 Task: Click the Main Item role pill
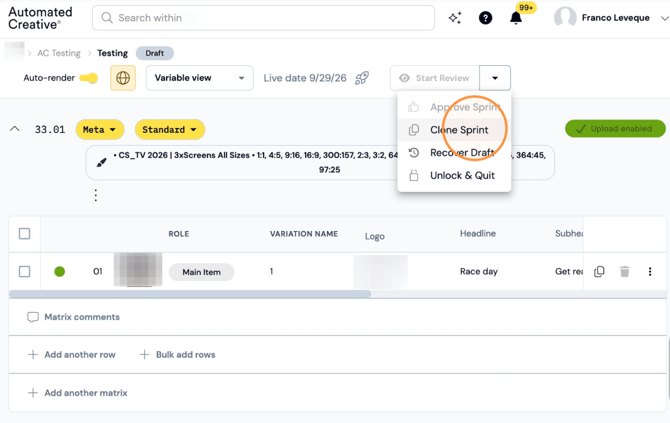click(x=201, y=272)
